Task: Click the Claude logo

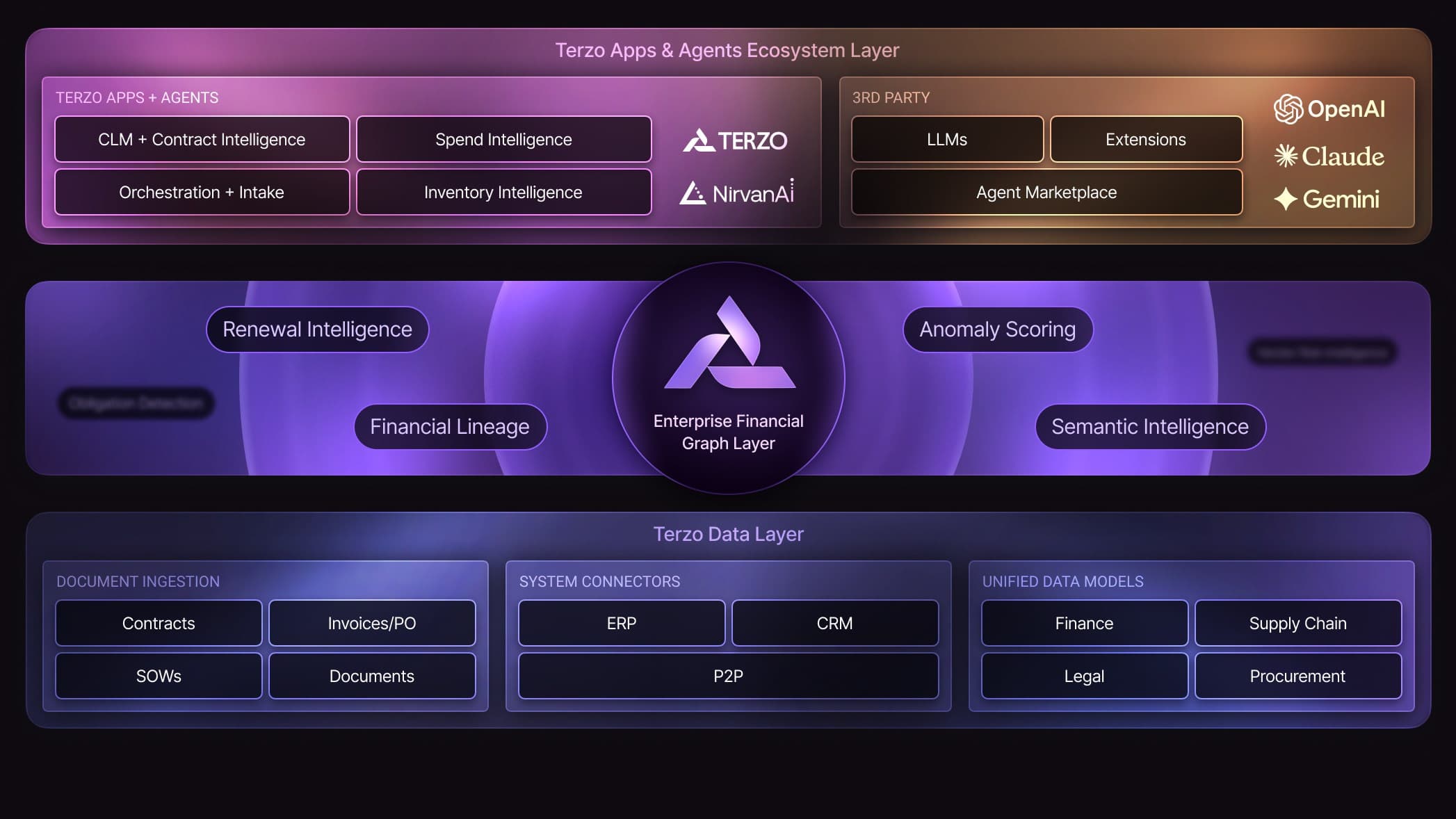Action: [x=1329, y=156]
